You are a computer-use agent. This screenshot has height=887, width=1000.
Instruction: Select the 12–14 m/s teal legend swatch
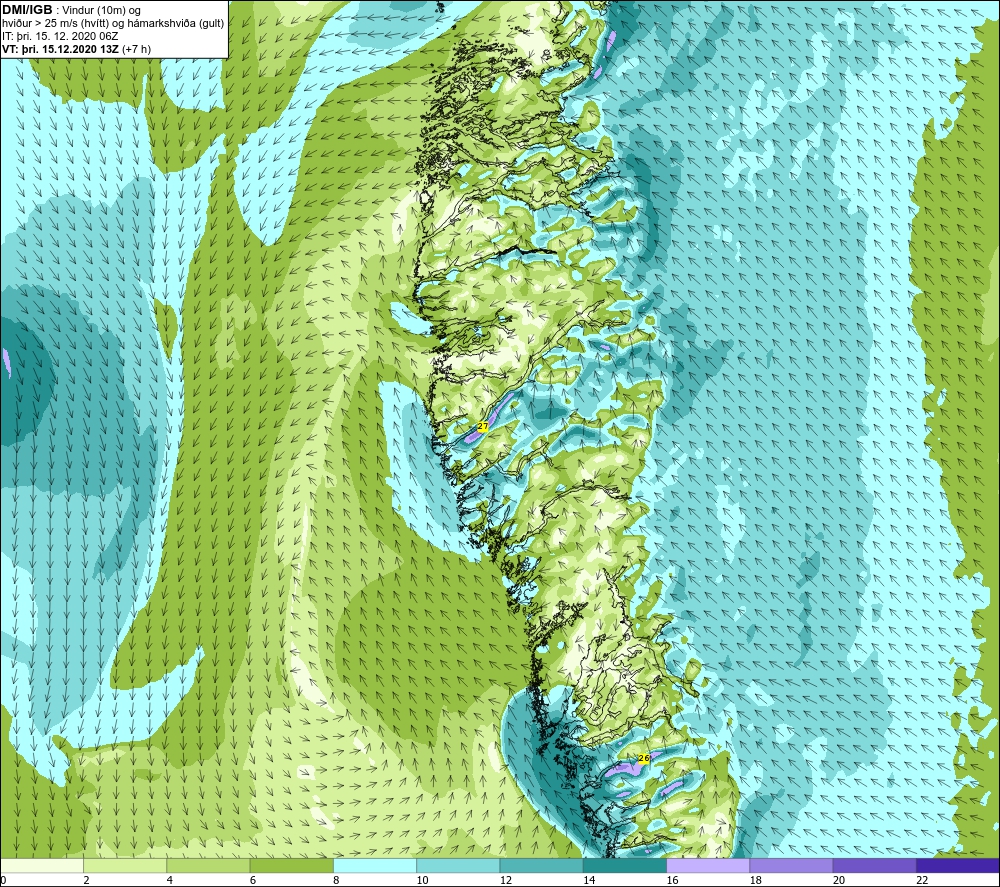coord(541,865)
